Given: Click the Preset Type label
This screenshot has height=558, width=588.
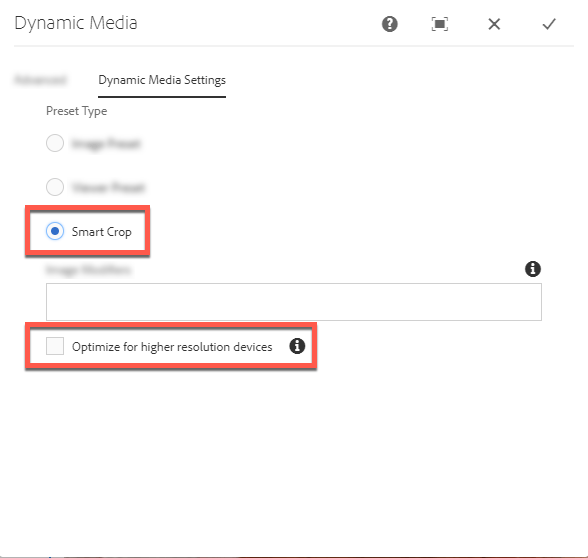Looking at the screenshot, I should (x=76, y=111).
